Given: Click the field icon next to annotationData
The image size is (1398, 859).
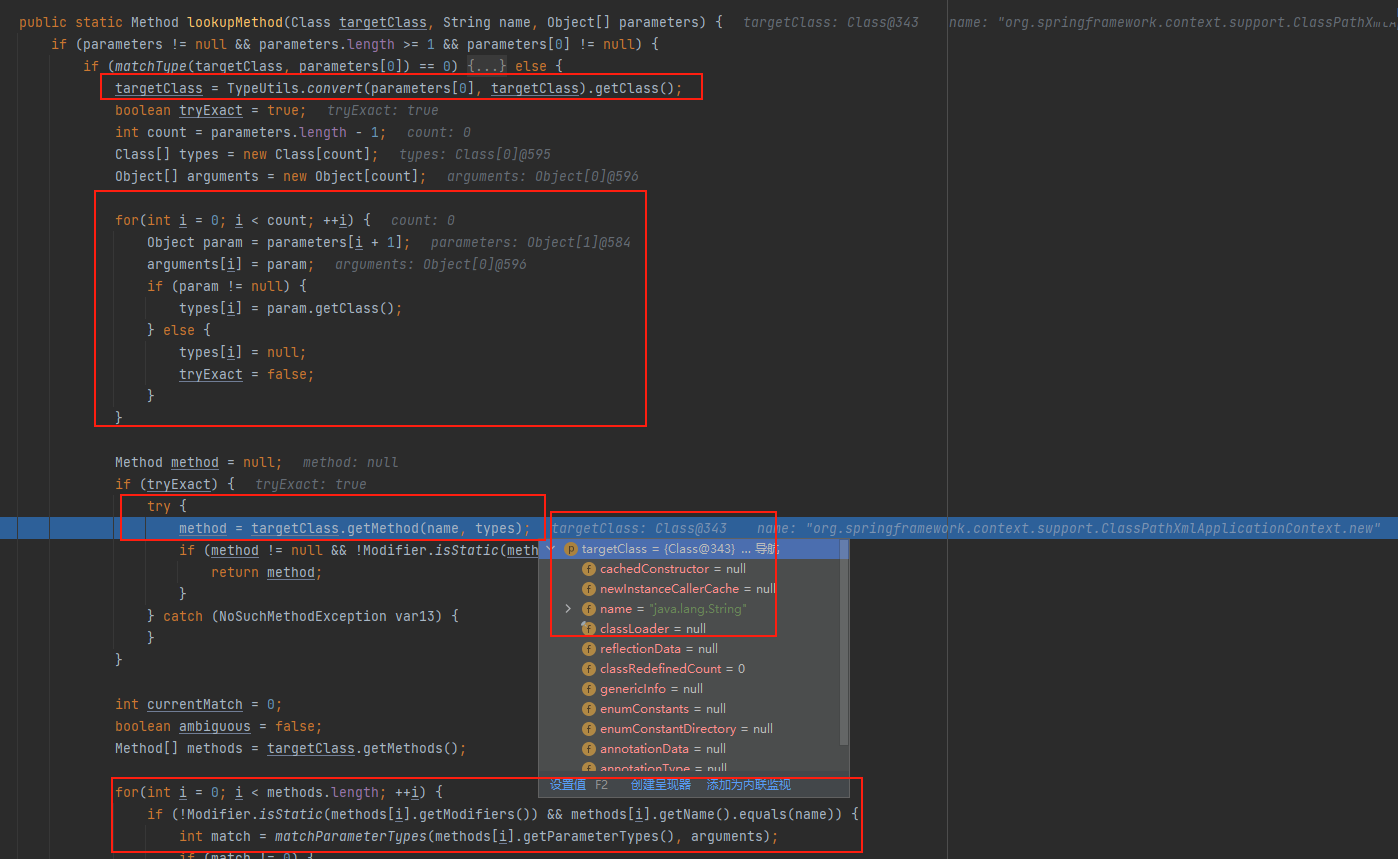Looking at the screenshot, I should pyautogui.click(x=589, y=749).
